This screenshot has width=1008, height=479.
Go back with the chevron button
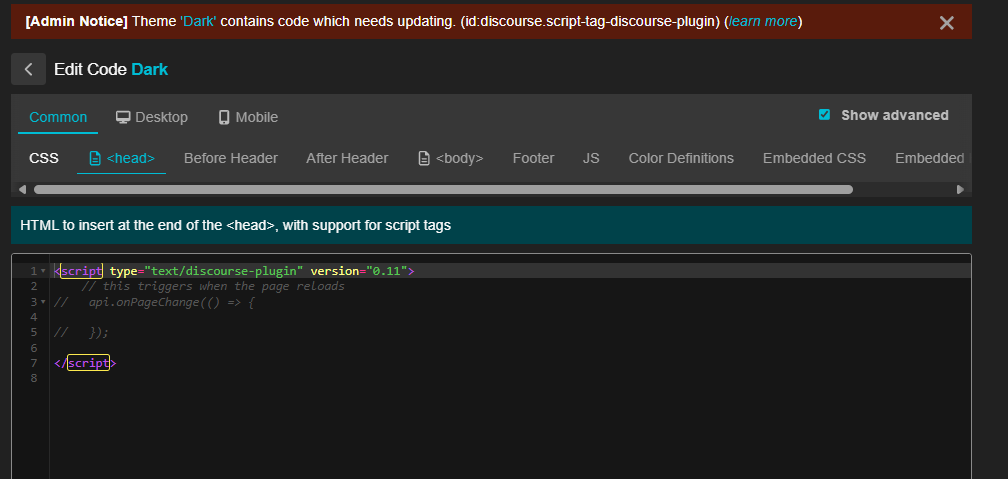point(28,69)
